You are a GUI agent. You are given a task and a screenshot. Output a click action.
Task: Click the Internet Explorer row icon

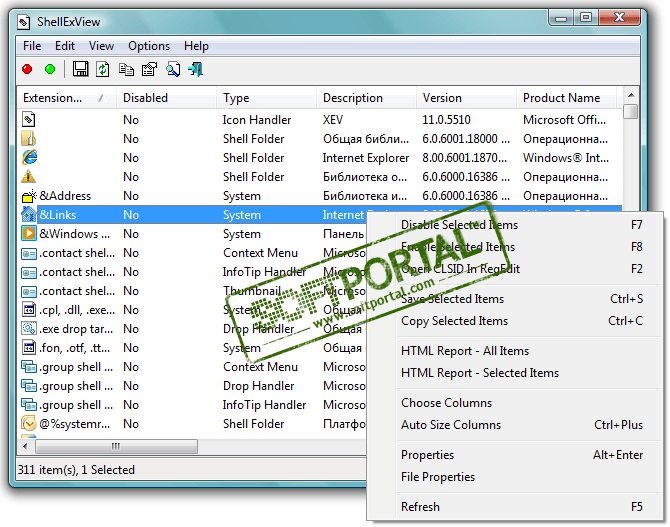pyautogui.click(x=29, y=157)
